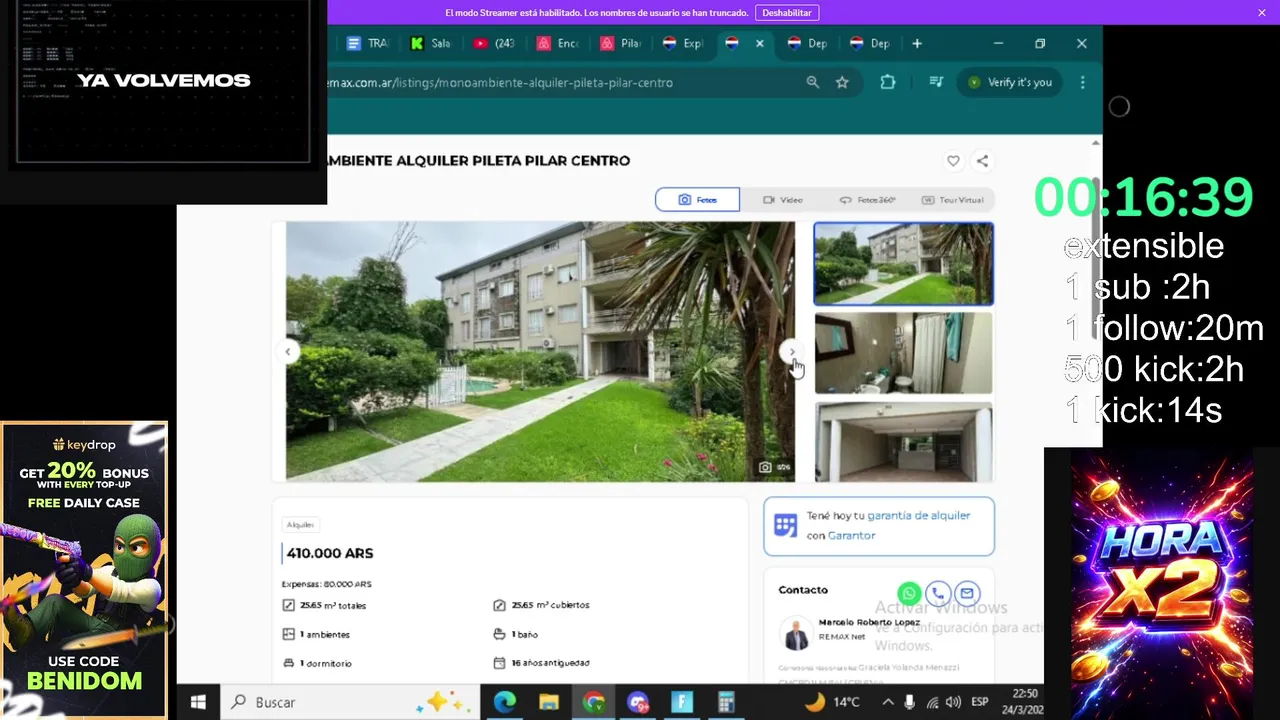Open Chrome three-dot menu
This screenshot has height=720, width=1280.
click(x=1082, y=82)
